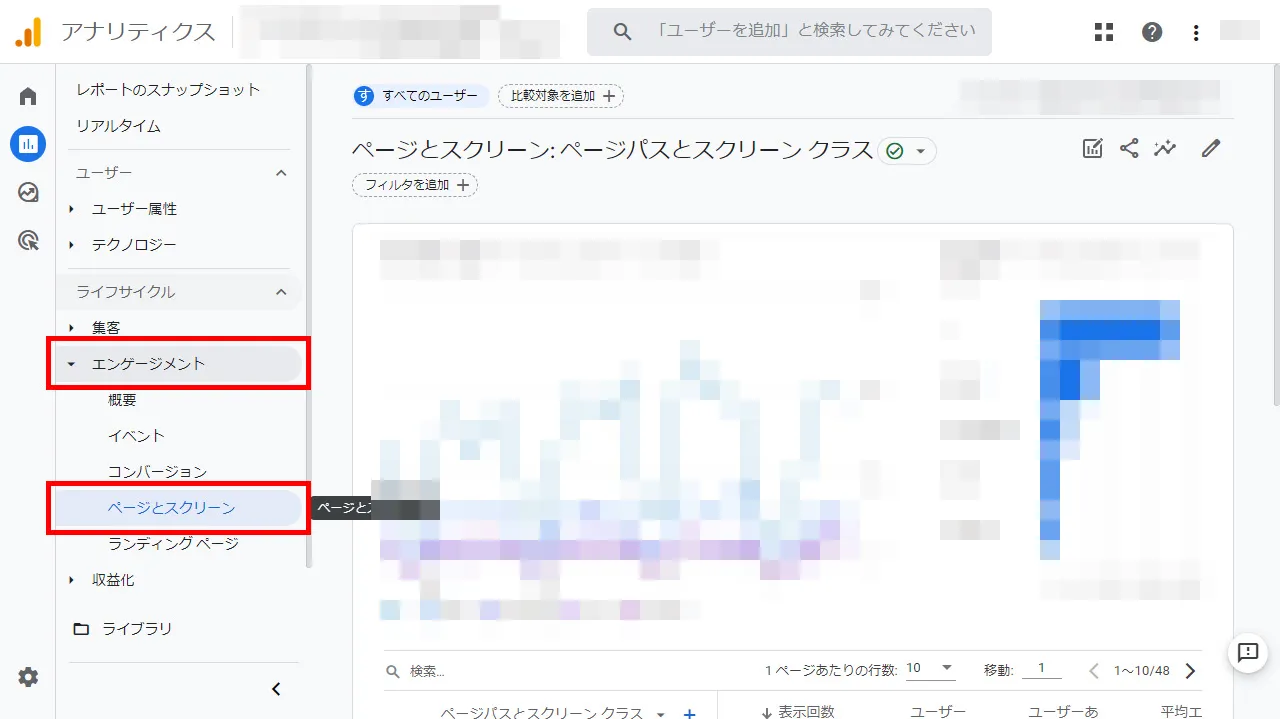Select イベント under エンゲージメント

pyautogui.click(x=136, y=435)
